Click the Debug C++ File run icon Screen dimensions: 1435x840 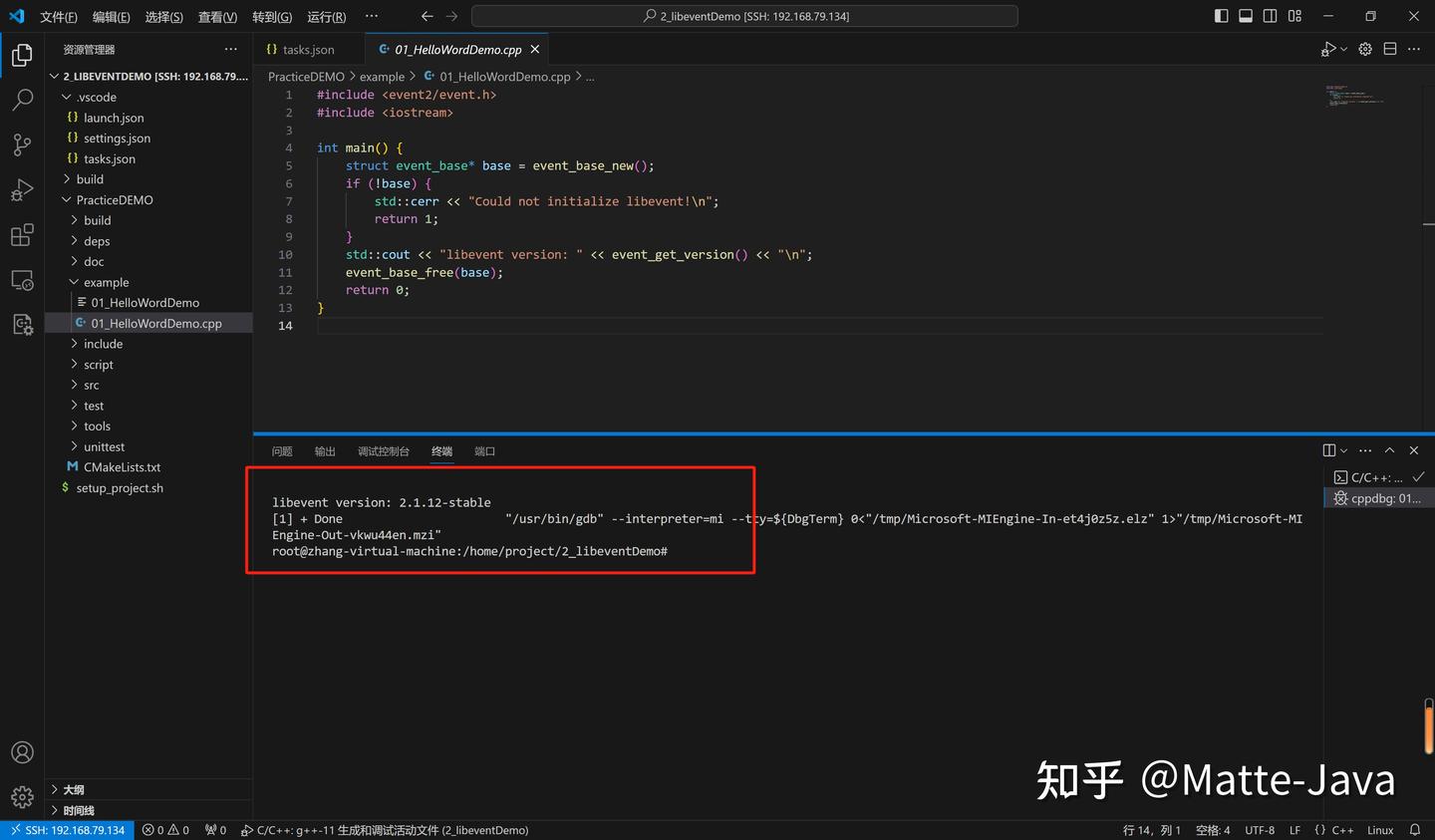1328,48
